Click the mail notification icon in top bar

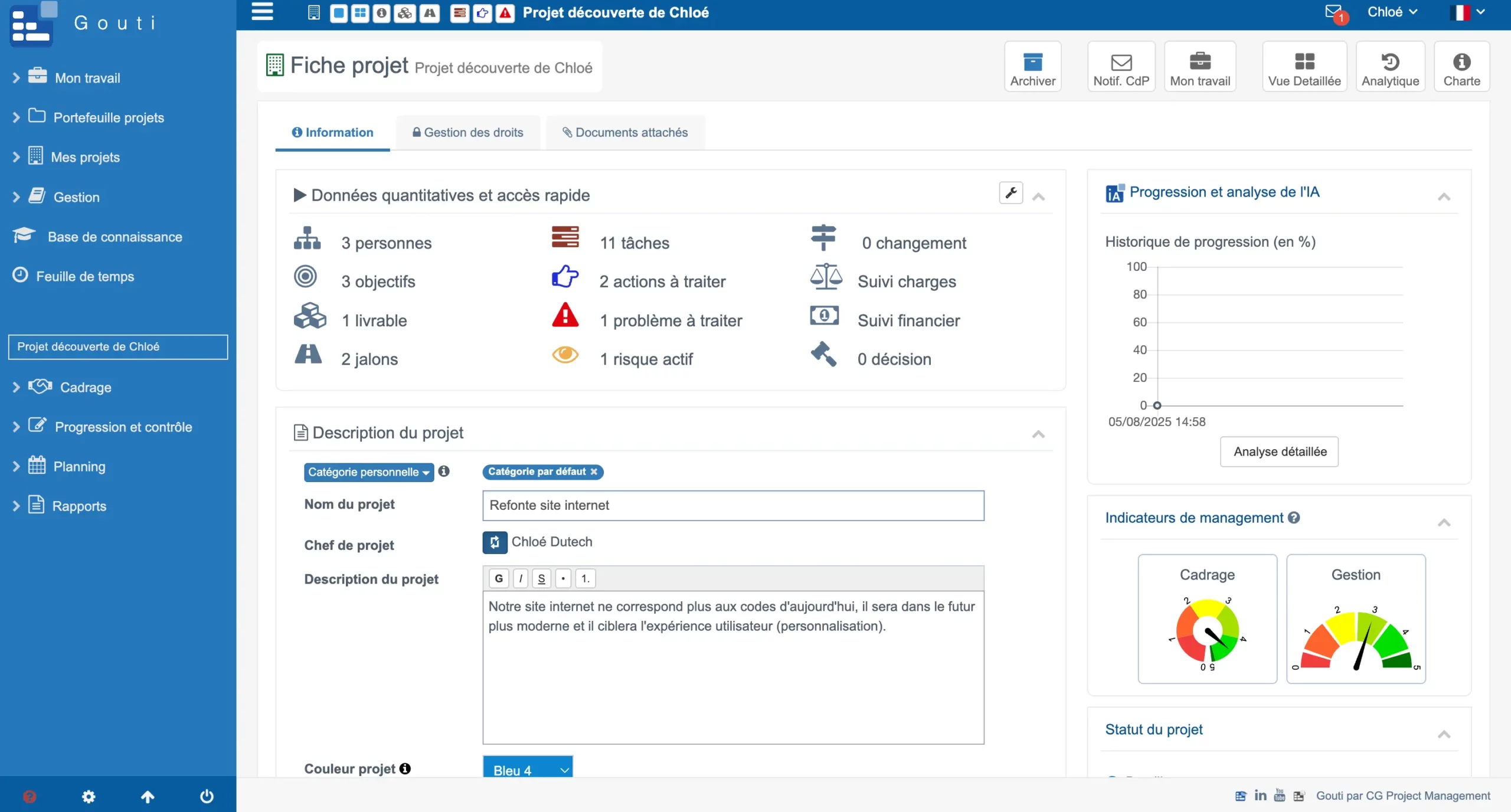click(1333, 12)
